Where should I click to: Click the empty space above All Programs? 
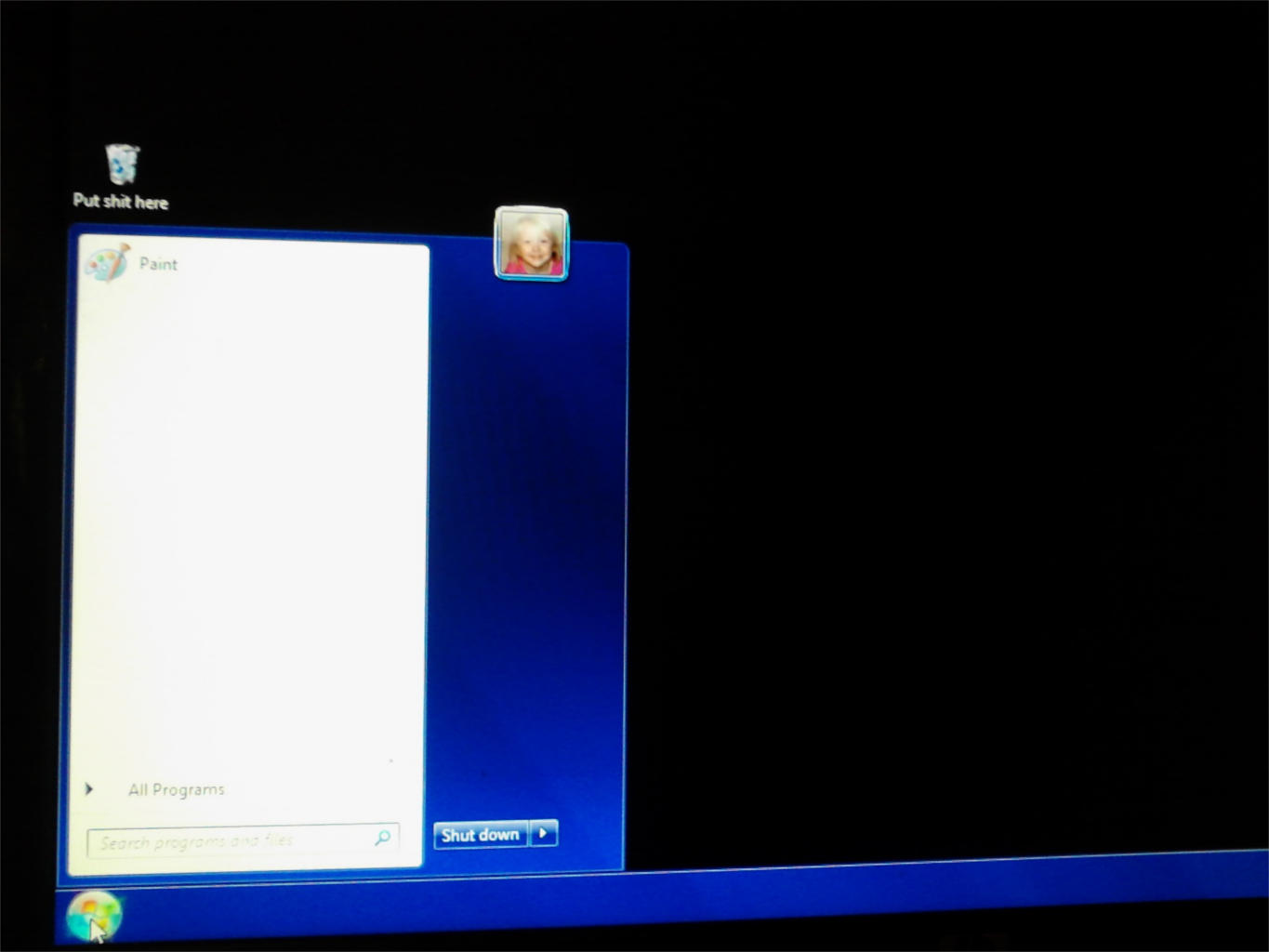click(x=251, y=734)
